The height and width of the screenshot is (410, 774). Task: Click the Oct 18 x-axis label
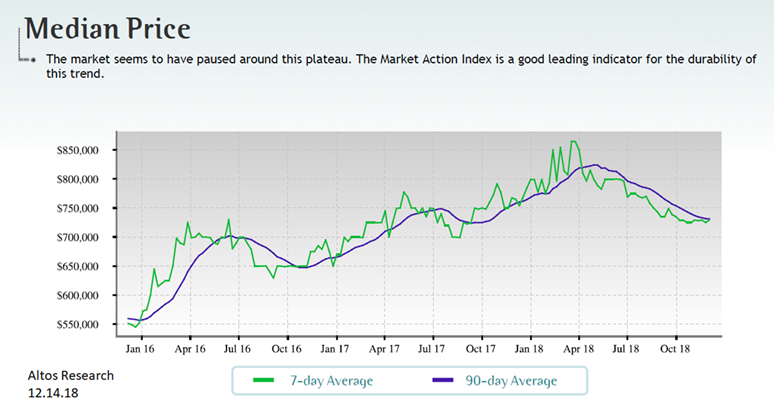[x=676, y=348]
